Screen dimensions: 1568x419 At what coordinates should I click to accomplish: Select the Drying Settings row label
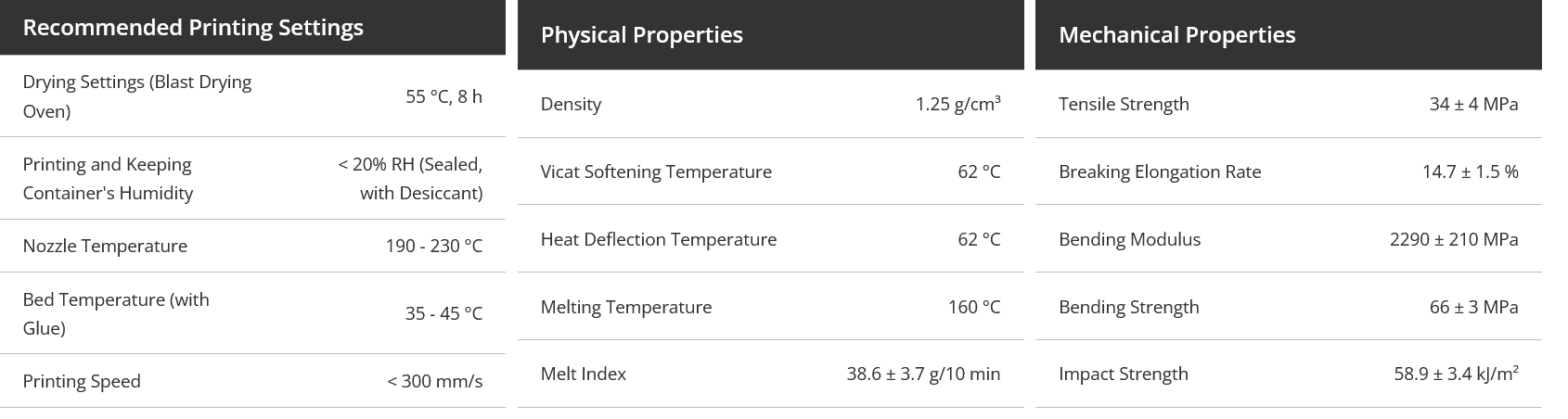coord(136,96)
